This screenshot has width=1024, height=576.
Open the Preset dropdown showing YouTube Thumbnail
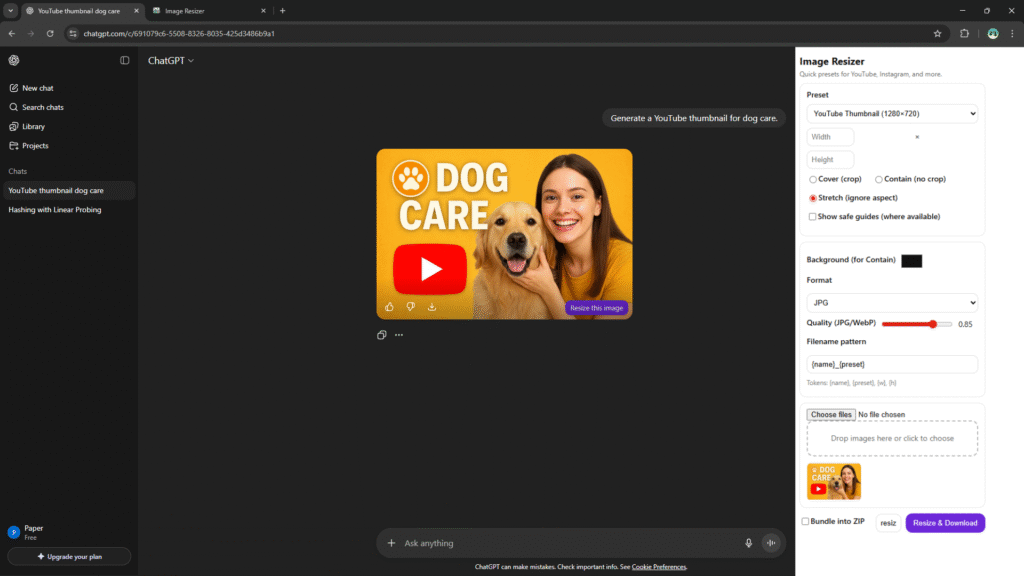(x=891, y=113)
